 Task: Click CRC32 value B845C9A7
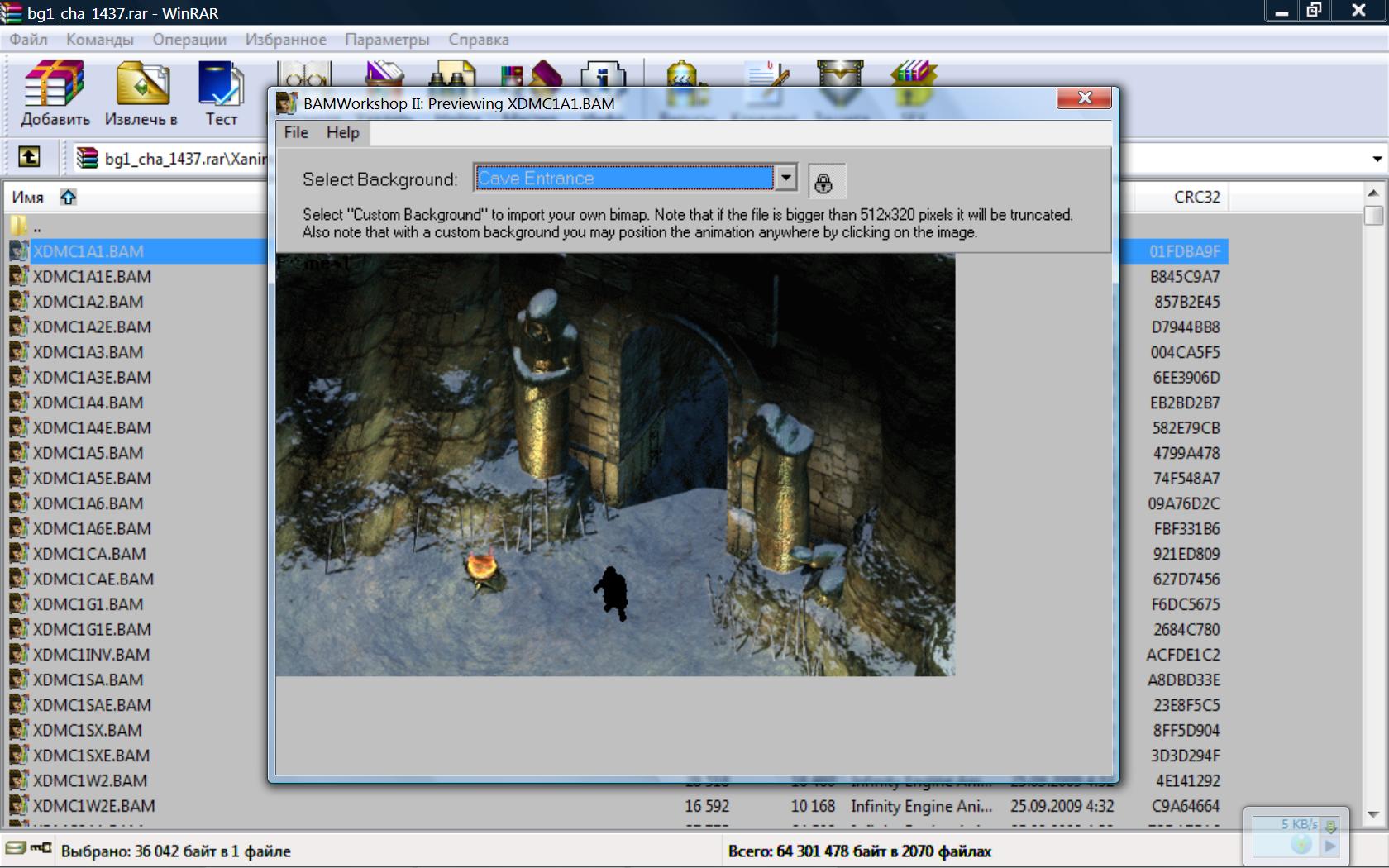click(1185, 277)
